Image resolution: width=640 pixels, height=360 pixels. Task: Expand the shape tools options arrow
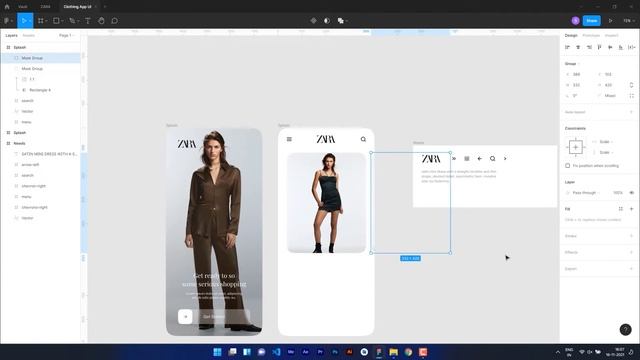pyautogui.click(x=62, y=21)
